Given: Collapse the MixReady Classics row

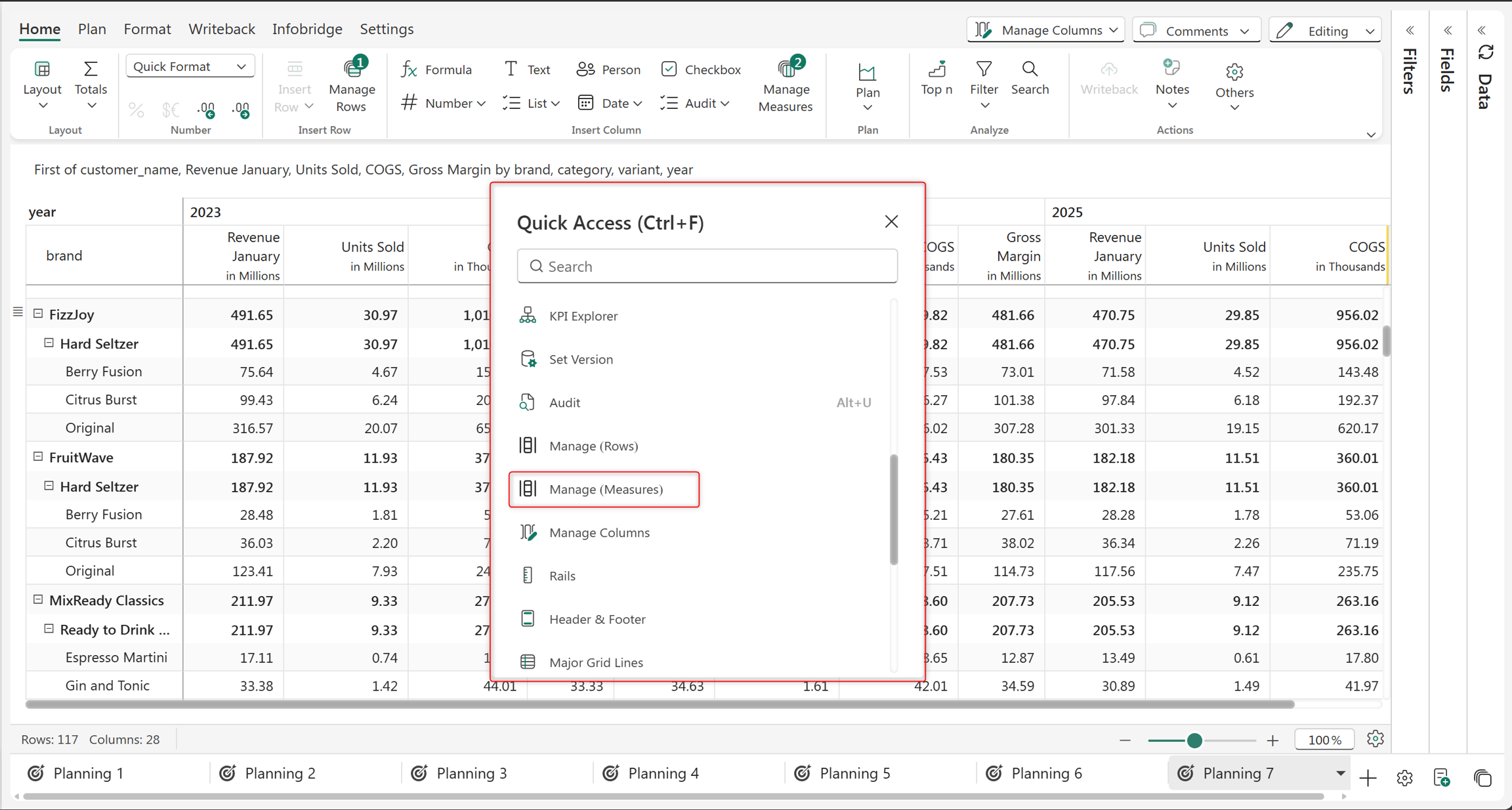Looking at the screenshot, I should tap(38, 599).
